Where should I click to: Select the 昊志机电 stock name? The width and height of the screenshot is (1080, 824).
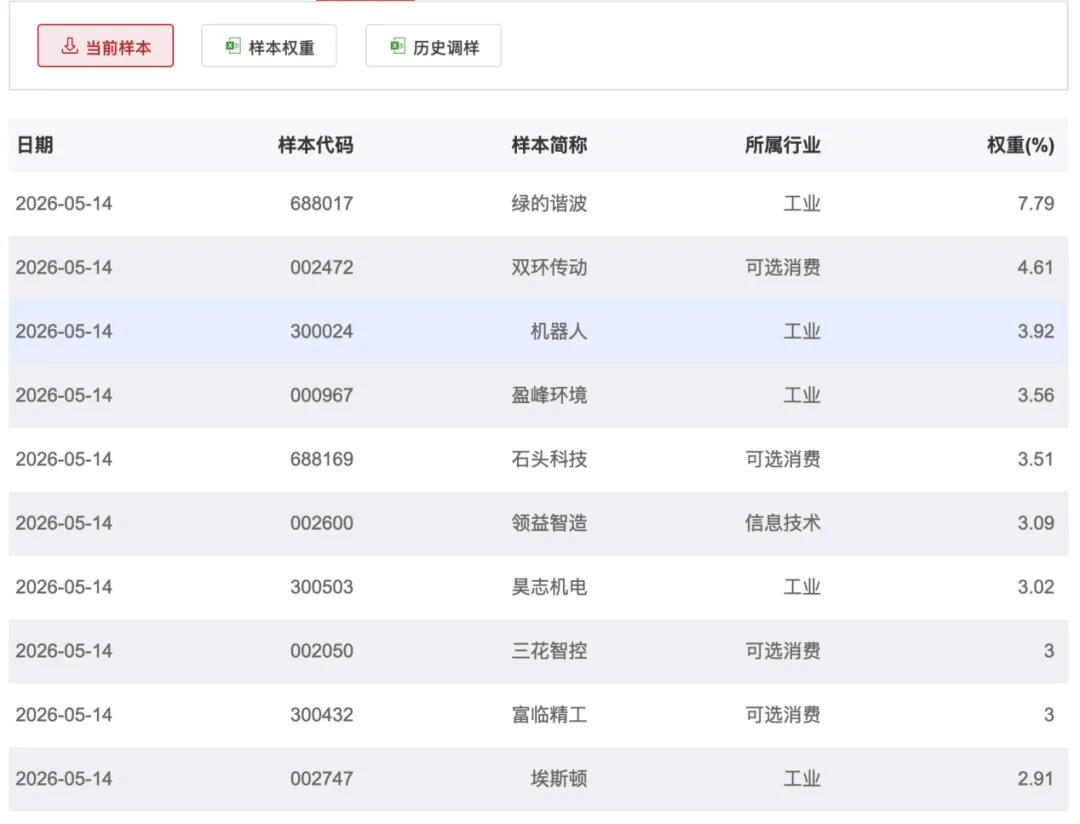pos(549,586)
